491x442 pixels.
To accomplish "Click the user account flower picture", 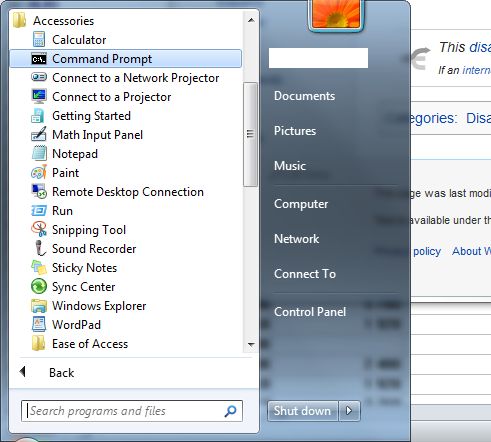I will tap(336, 14).
